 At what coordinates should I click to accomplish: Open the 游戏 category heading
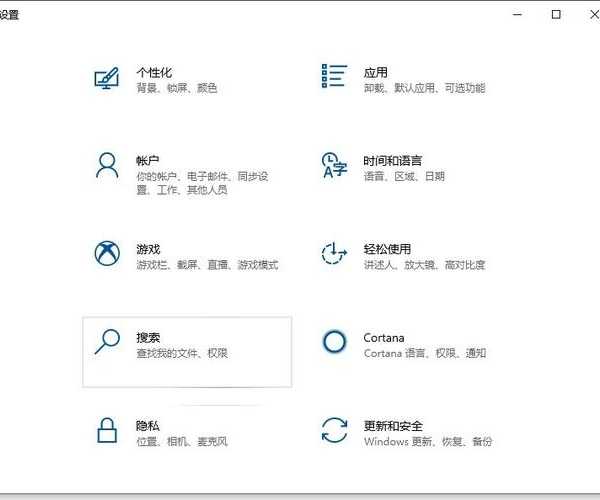[148, 249]
